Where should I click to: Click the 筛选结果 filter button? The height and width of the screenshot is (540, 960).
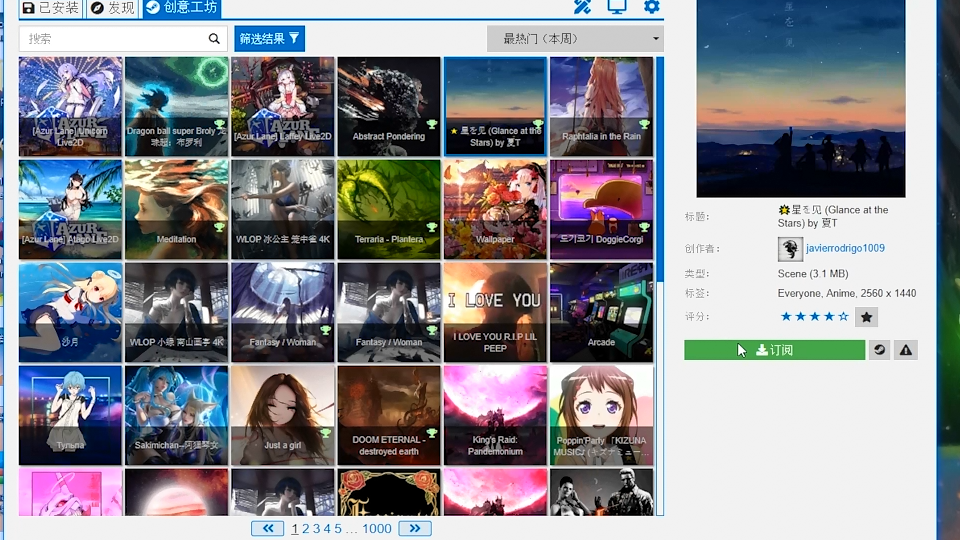(269, 39)
